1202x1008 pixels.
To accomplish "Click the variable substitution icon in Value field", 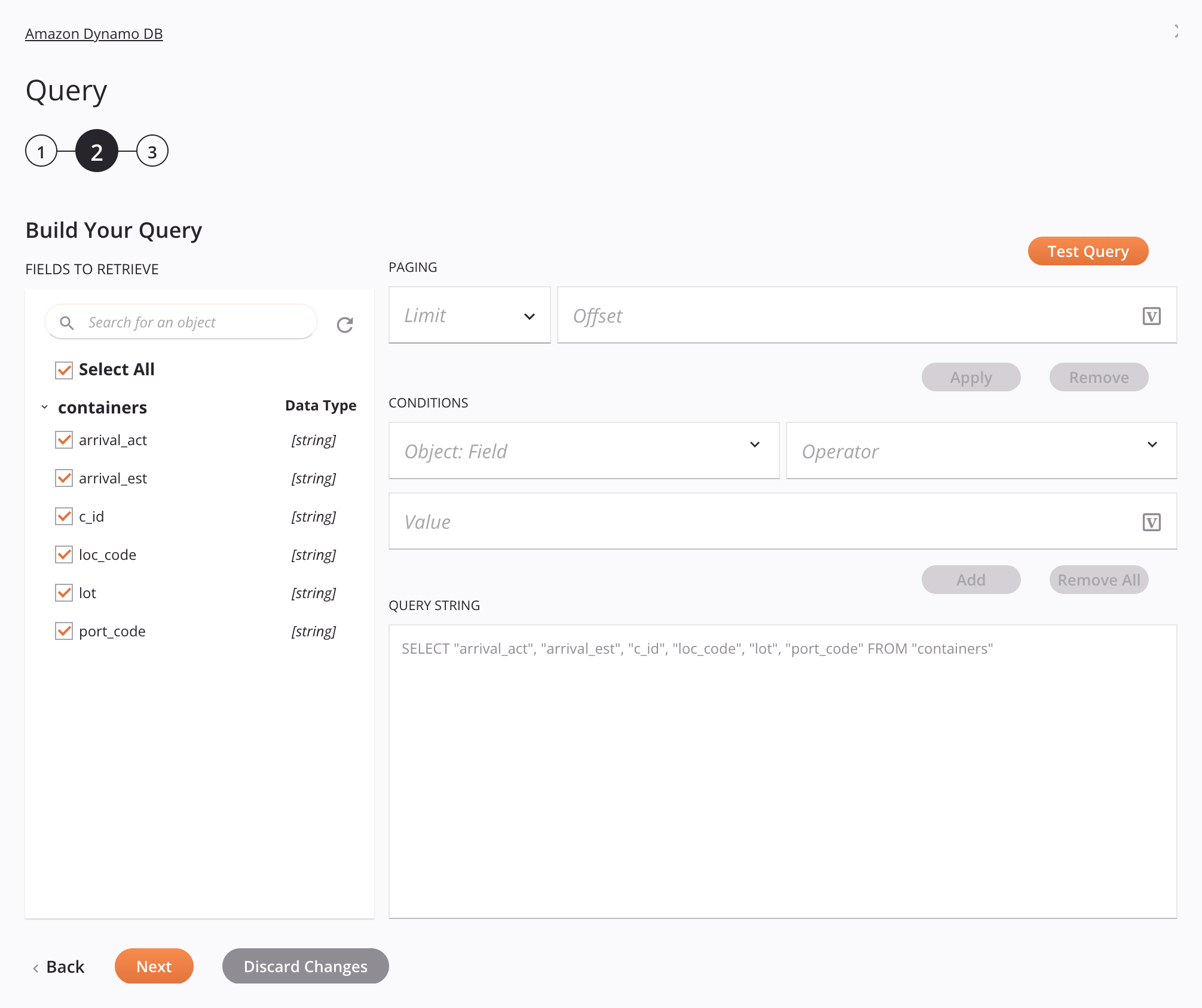I will pyautogui.click(x=1152, y=521).
